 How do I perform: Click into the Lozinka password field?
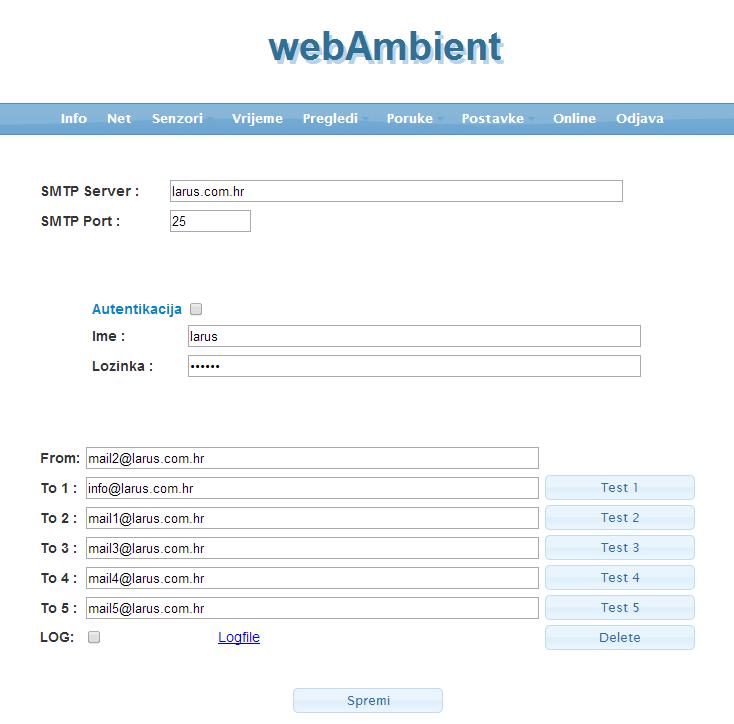click(414, 367)
